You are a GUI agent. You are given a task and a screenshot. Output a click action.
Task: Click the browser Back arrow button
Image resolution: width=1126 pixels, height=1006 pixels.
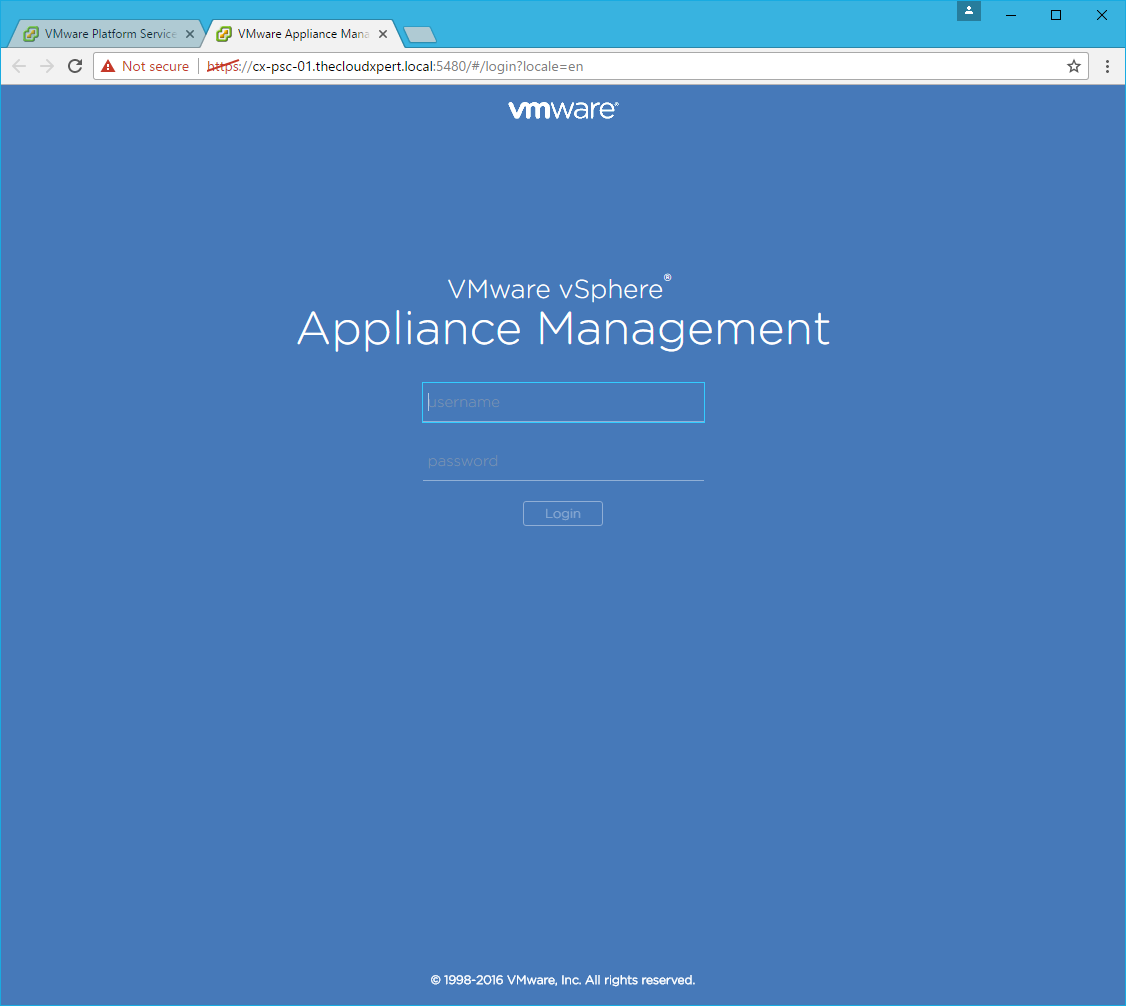click(x=19, y=66)
